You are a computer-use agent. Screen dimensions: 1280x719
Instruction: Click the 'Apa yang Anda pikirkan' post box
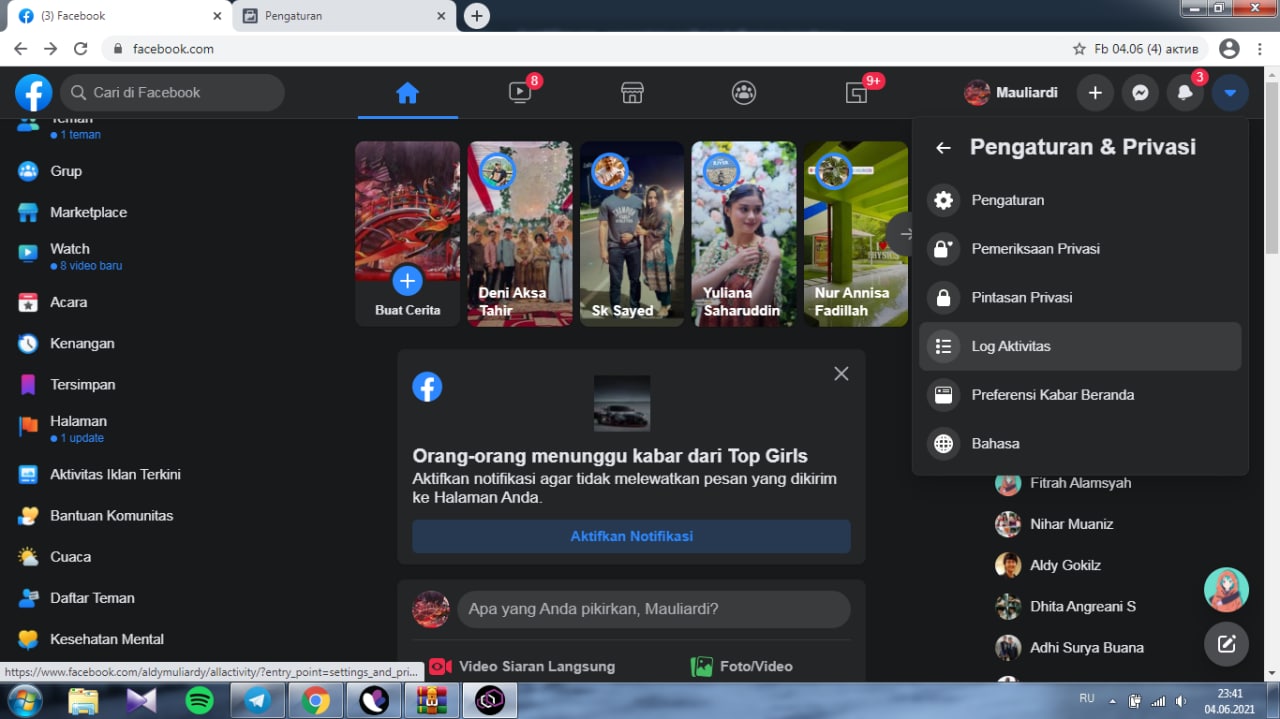click(654, 609)
